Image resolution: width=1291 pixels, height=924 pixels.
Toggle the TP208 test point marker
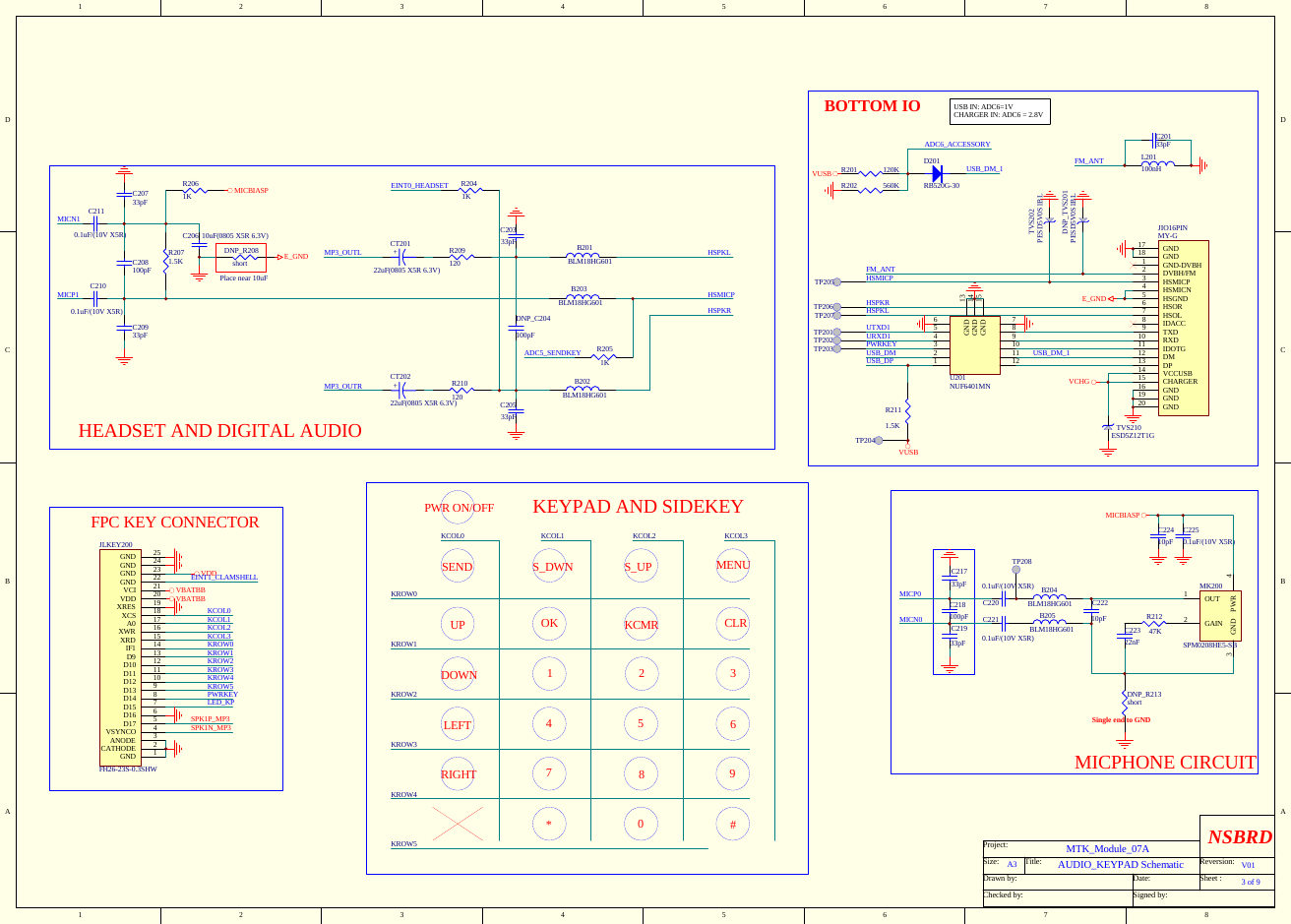[x=1015, y=569]
